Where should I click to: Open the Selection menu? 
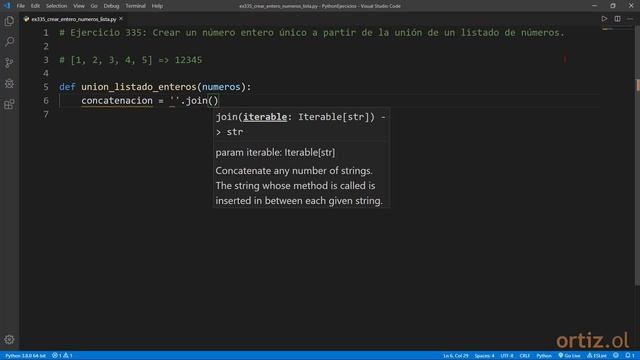coord(56,6)
